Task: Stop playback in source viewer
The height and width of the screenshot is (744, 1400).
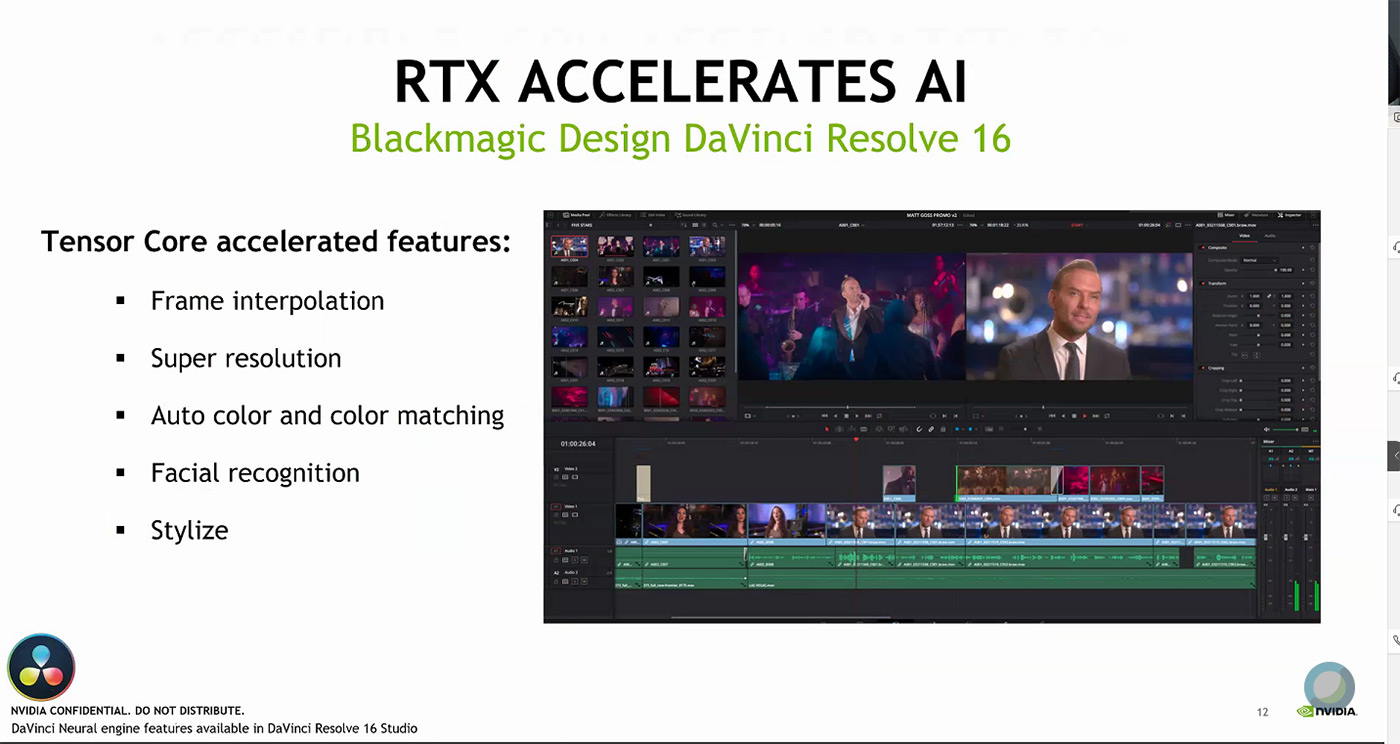Action: click(846, 416)
